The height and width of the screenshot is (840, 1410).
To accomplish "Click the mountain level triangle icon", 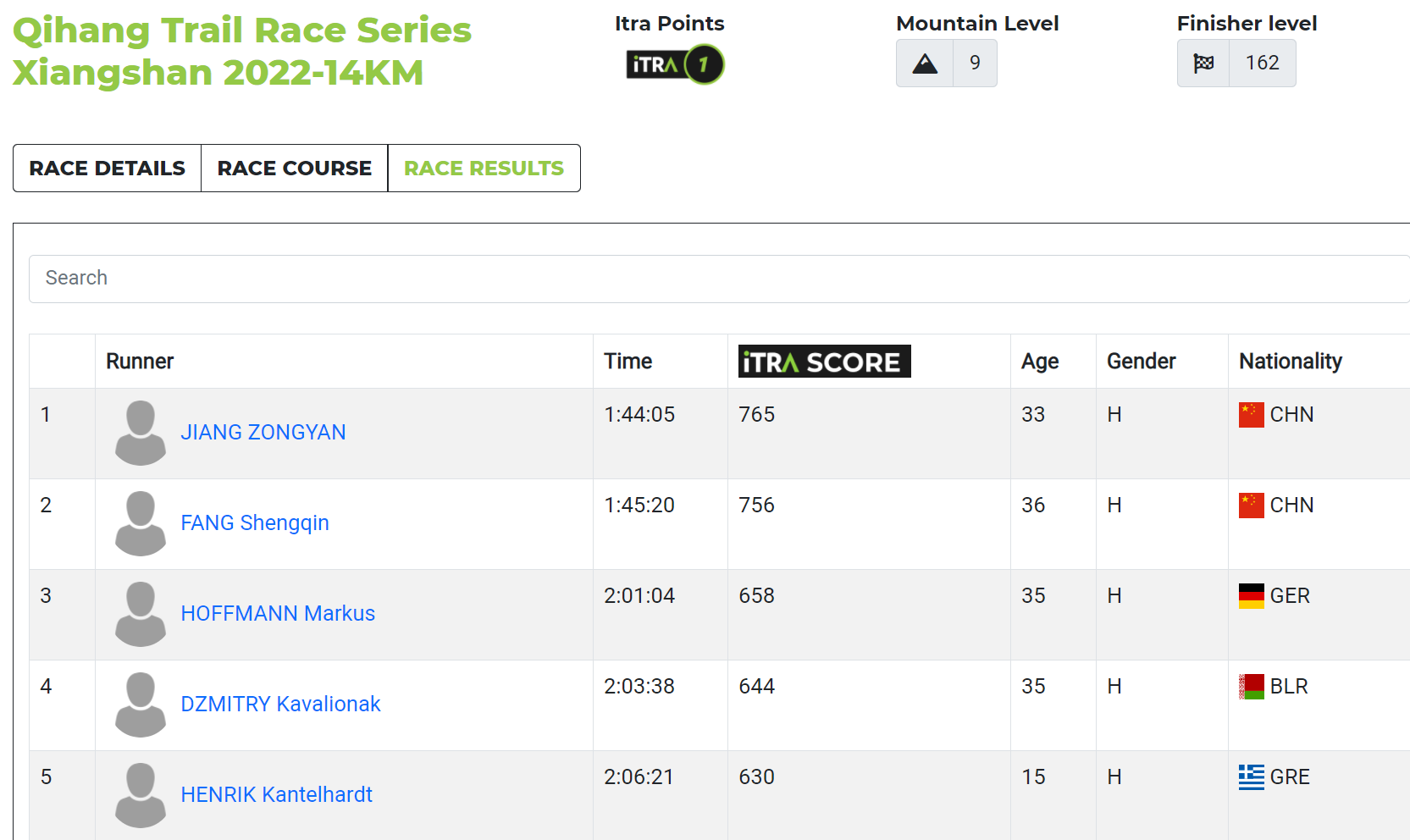I will point(925,64).
